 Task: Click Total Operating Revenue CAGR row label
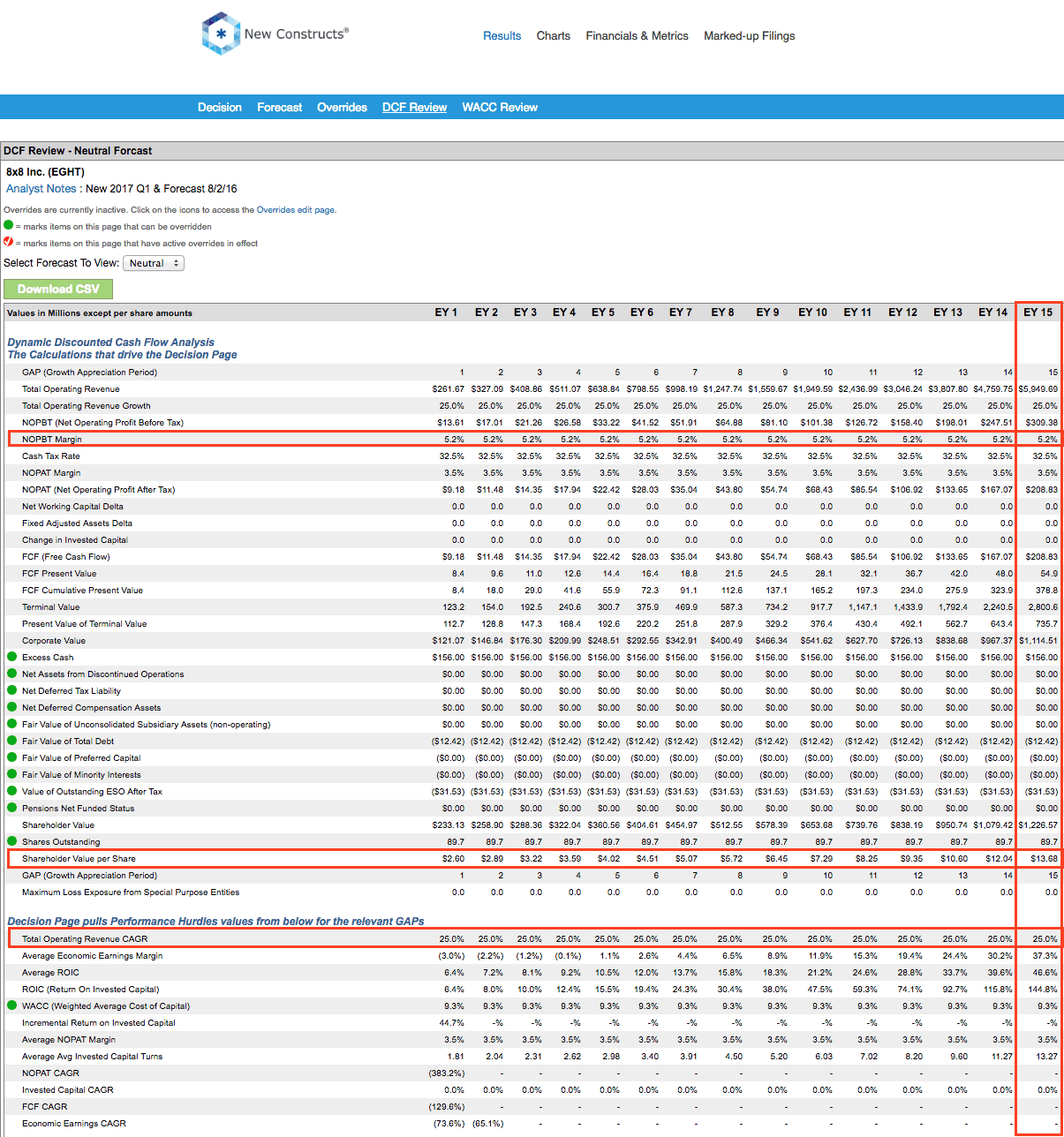click(x=85, y=938)
